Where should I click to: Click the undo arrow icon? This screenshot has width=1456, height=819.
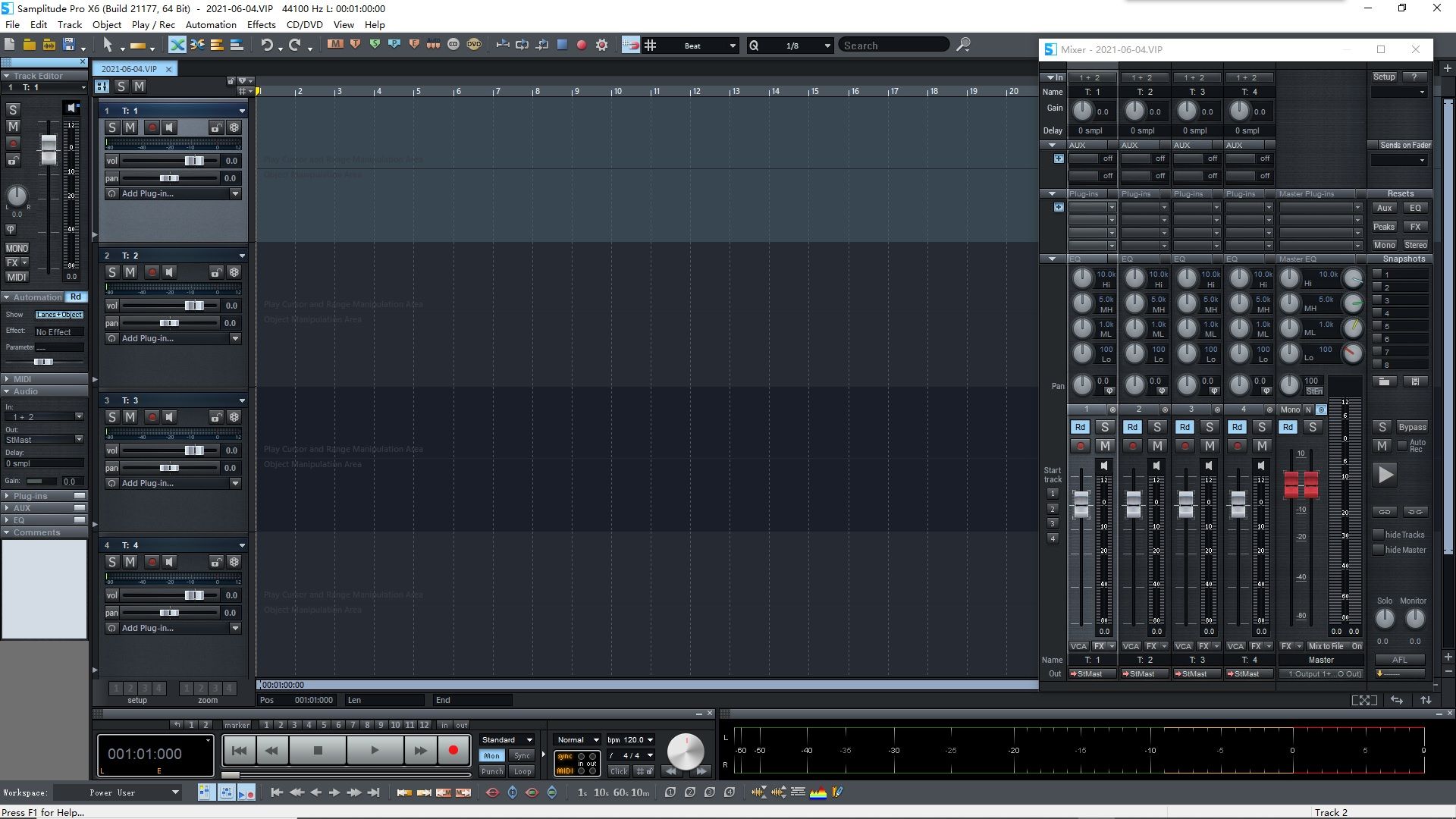pyautogui.click(x=267, y=45)
